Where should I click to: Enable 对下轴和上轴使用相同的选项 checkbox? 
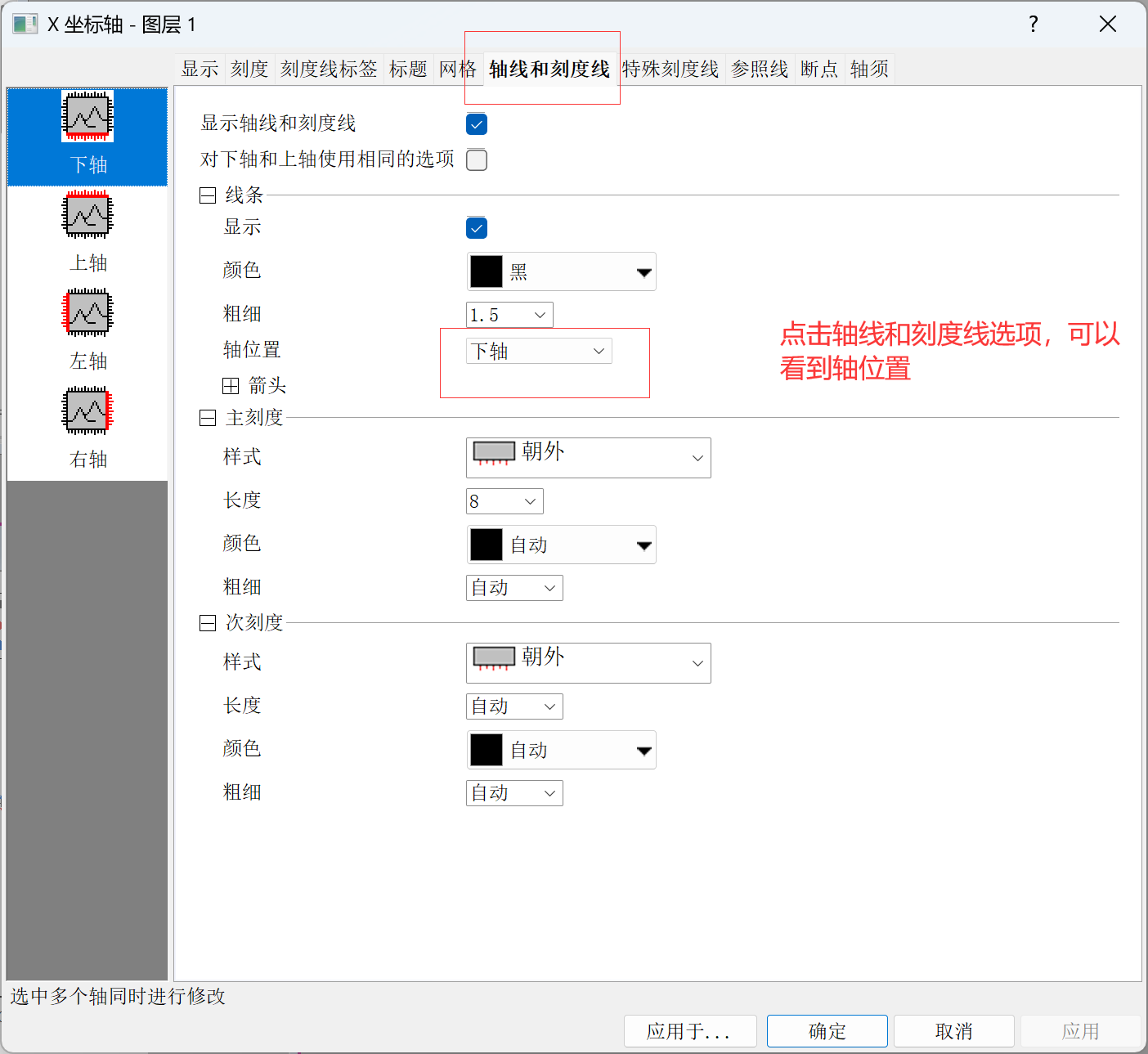477,159
